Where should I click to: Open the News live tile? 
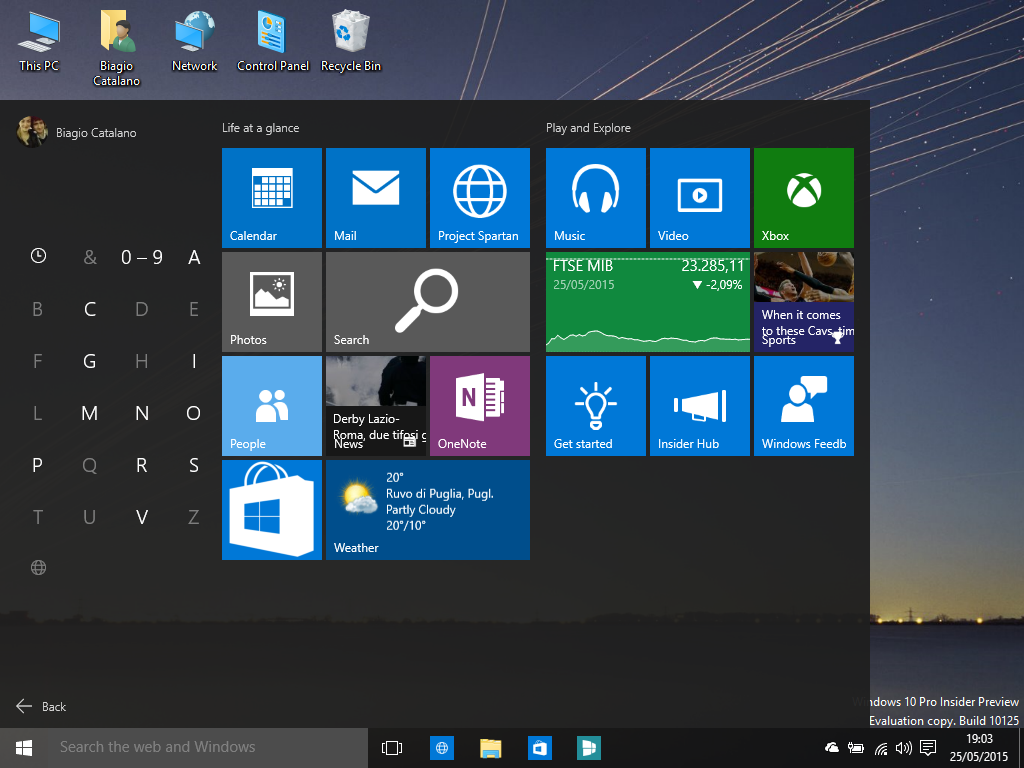[376, 406]
